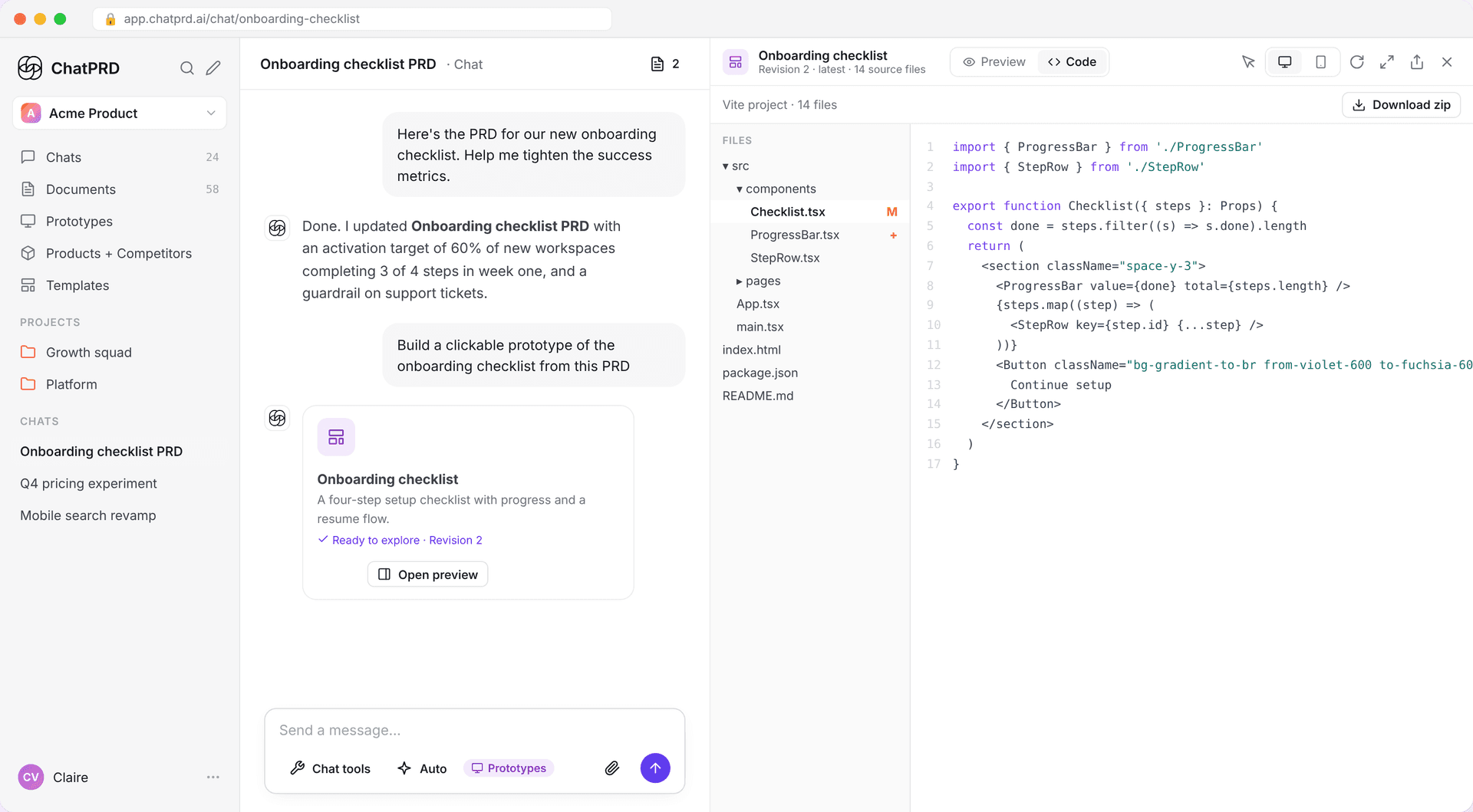Viewport: 1473px width, 812px height.
Task: Switch to mobile viewport icon
Action: 1321,62
